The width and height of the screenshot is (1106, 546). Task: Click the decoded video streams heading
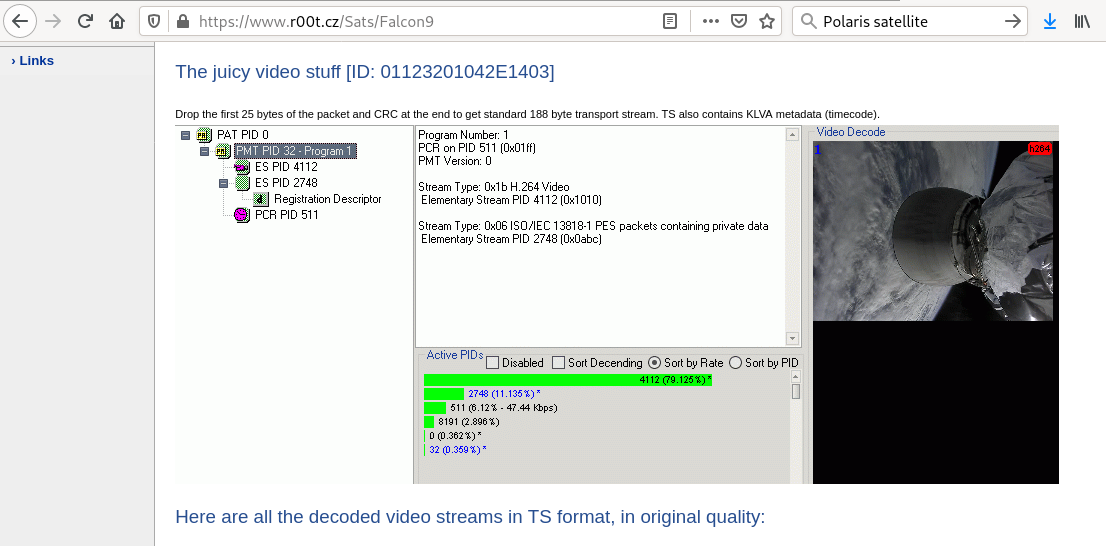click(470, 517)
